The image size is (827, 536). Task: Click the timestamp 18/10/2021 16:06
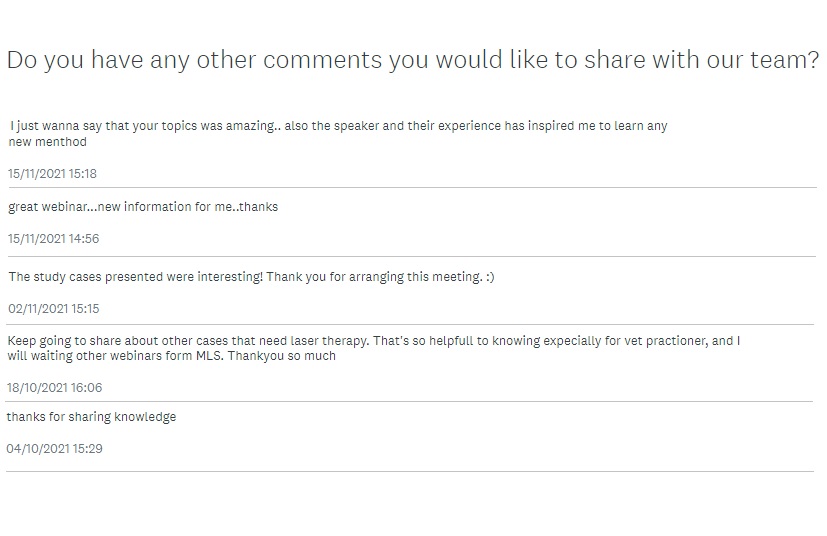pyautogui.click(x=54, y=388)
